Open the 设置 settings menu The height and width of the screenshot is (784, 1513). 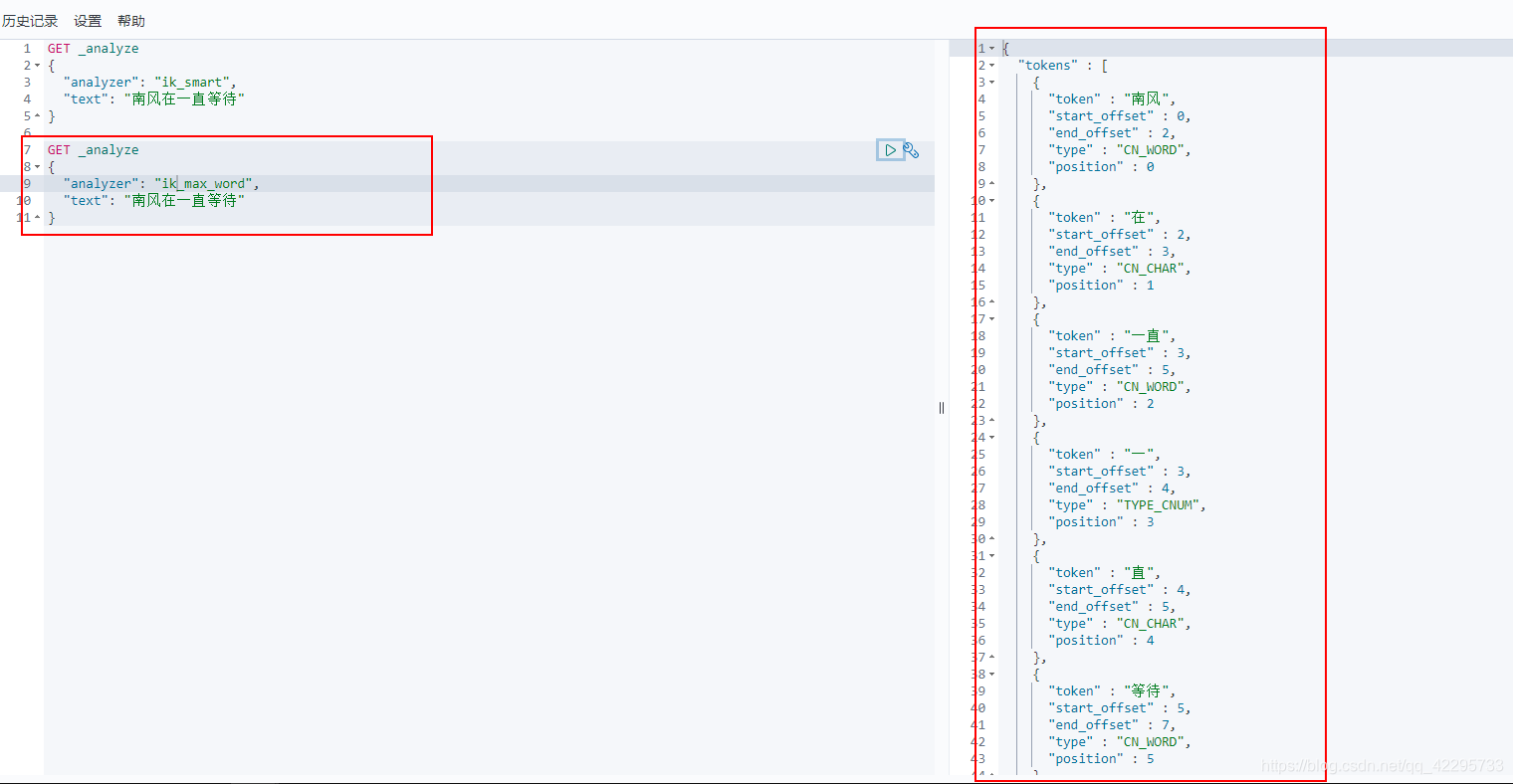(x=88, y=21)
